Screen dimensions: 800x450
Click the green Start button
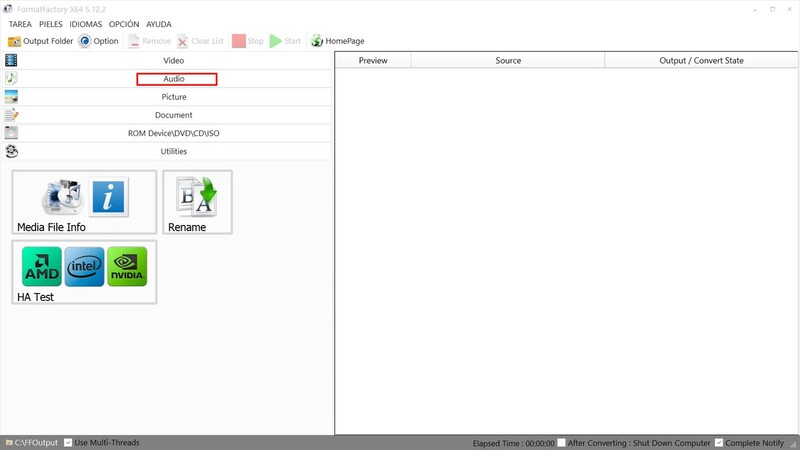pos(285,41)
